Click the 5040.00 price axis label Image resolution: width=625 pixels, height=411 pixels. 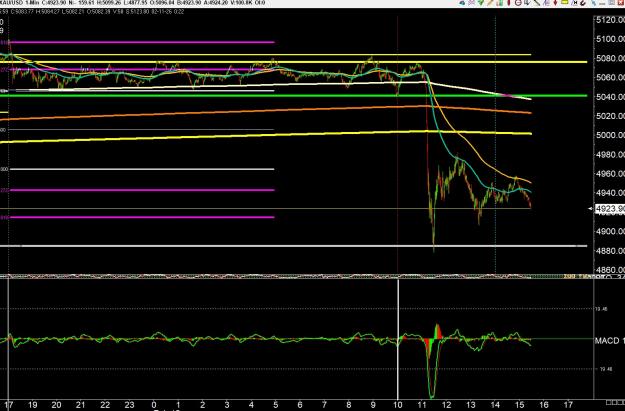pos(610,96)
